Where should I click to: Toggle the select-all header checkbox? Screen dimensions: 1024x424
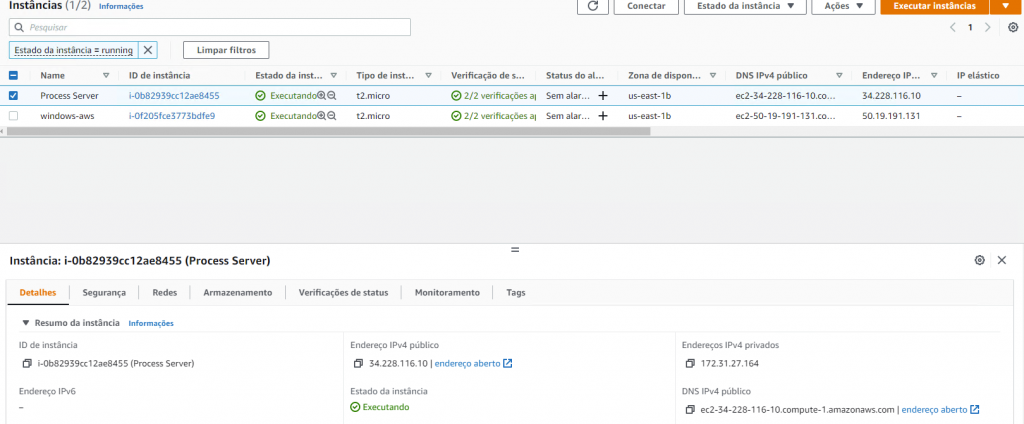click(x=13, y=75)
